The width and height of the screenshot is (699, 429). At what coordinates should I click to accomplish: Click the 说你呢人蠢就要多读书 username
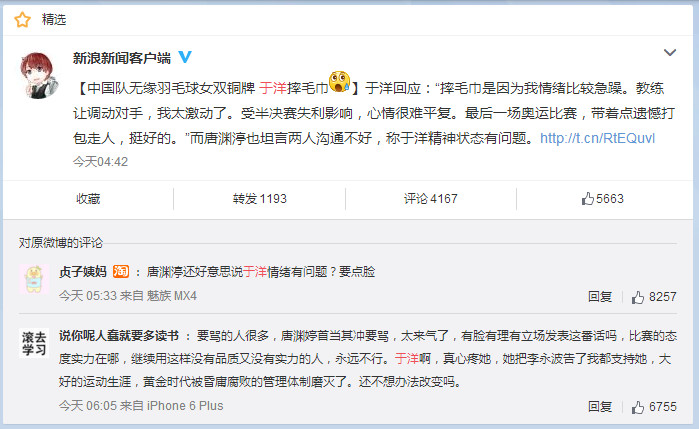point(119,336)
